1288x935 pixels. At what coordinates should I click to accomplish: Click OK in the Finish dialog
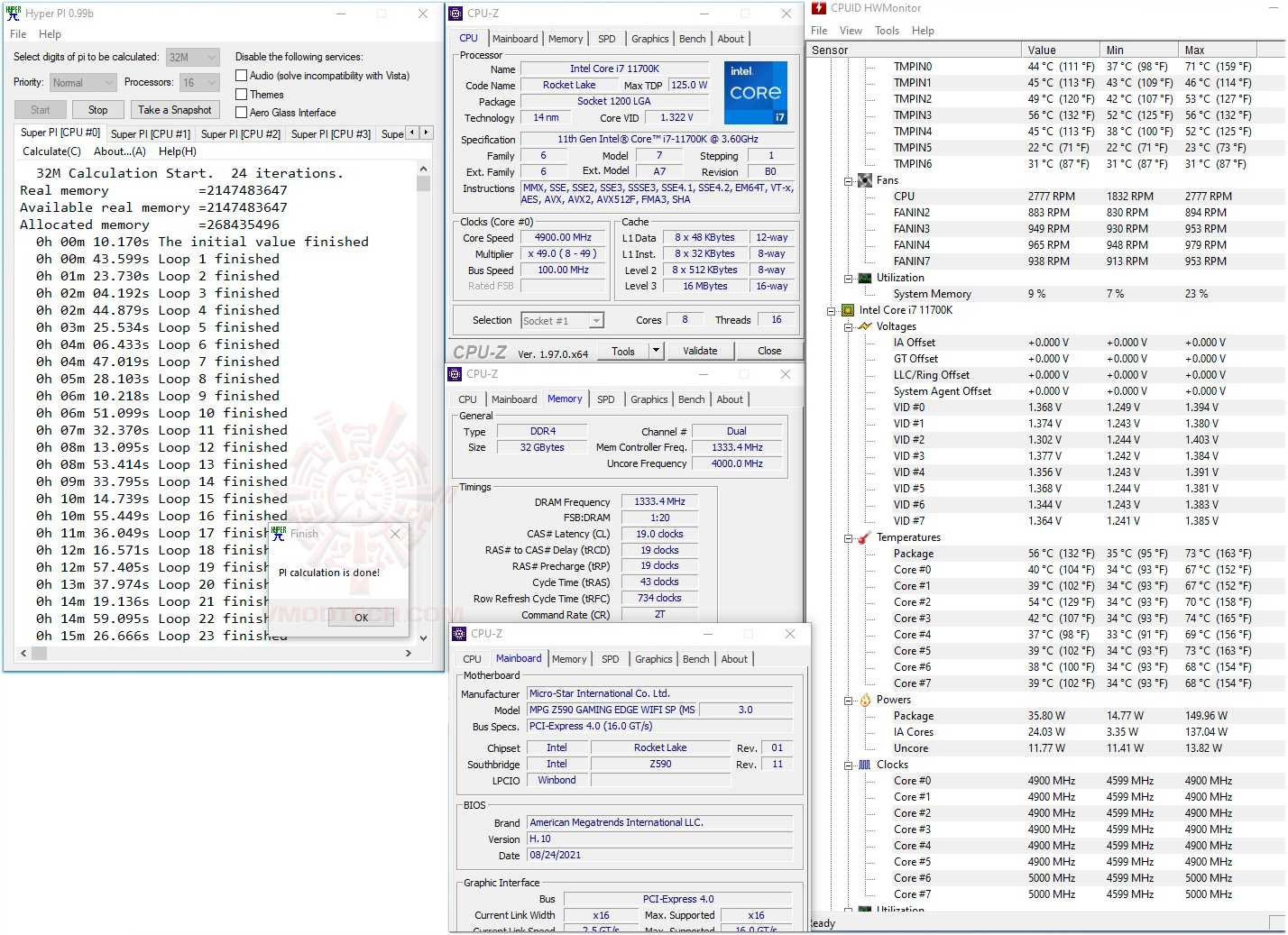tap(361, 618)
